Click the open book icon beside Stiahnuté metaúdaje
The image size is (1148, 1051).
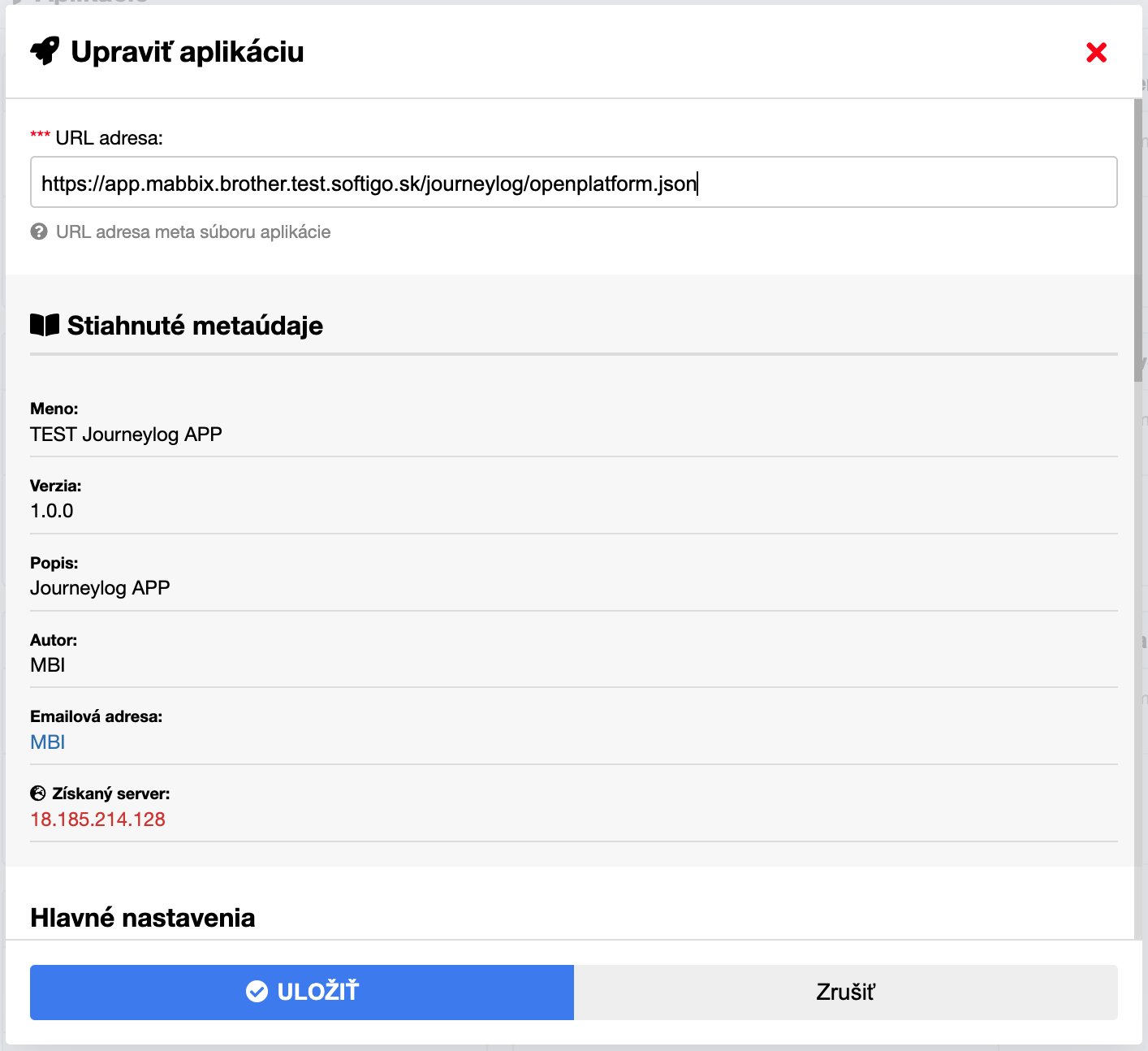[x=44, y=323]
